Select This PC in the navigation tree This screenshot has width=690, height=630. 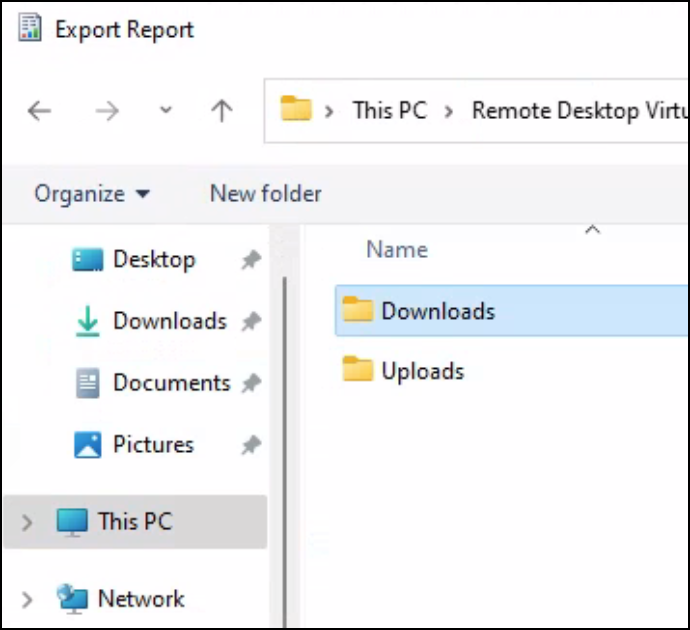point(134,521)
